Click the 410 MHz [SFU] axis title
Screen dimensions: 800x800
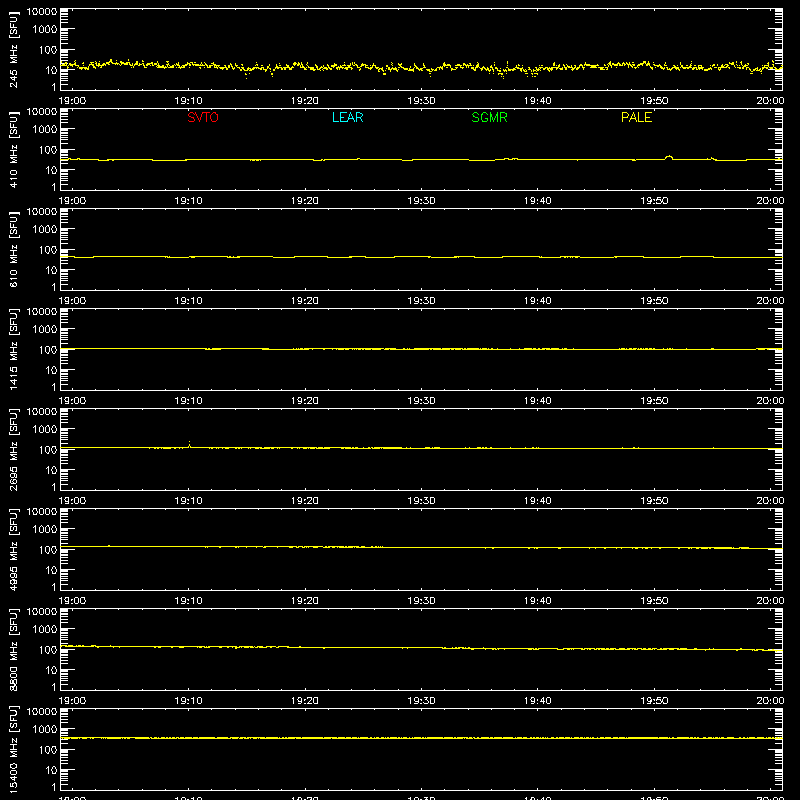point(14,149)
